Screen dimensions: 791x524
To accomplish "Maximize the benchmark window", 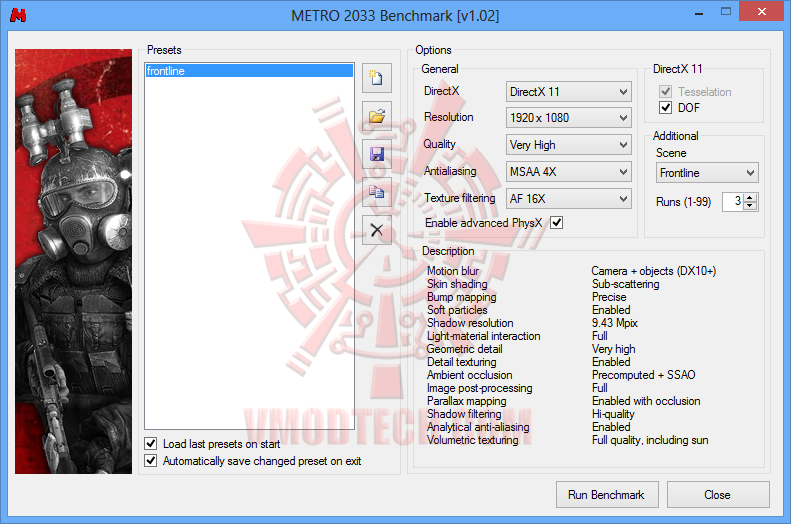I will click(x=725, y=12).
